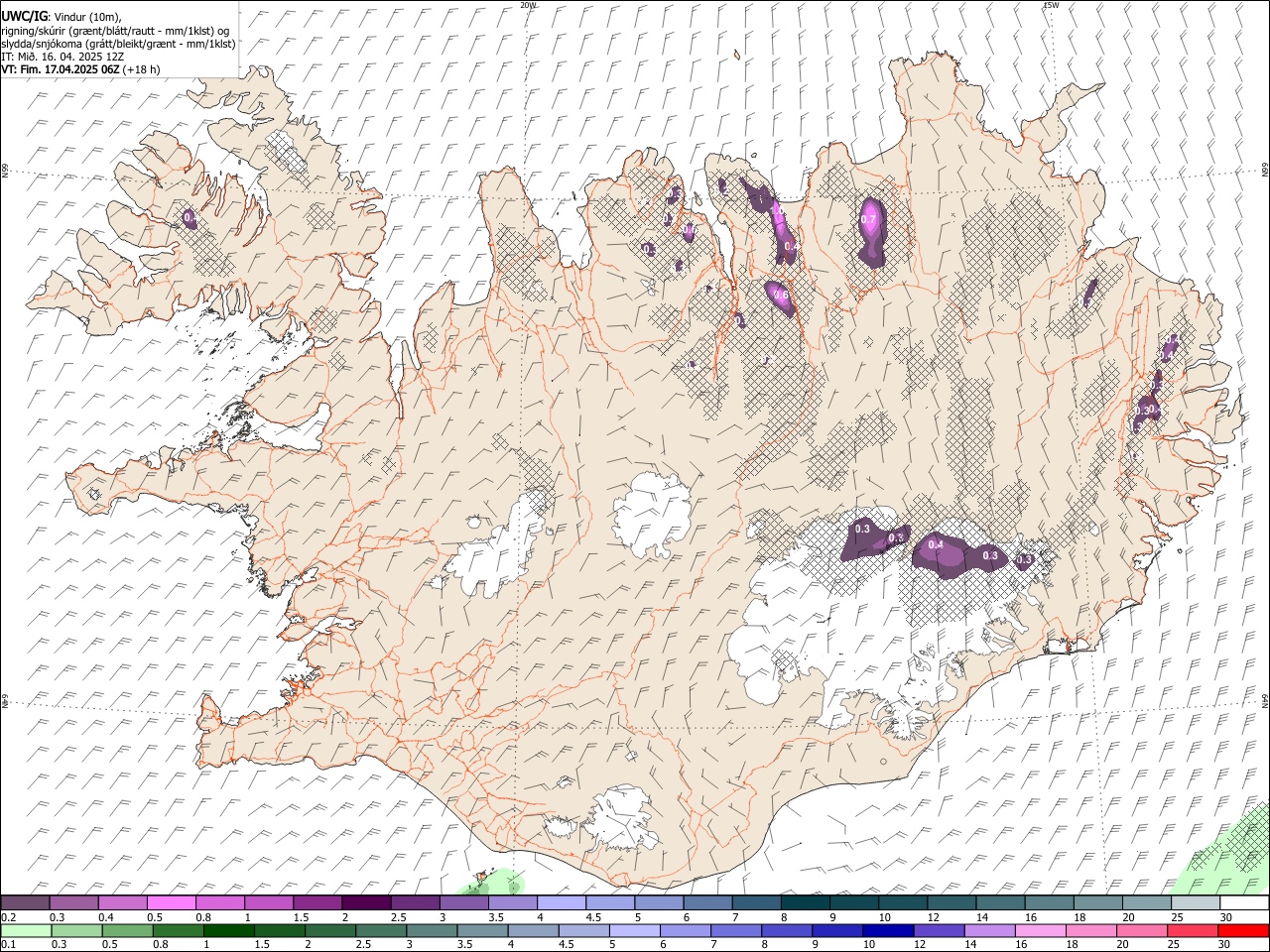Click the "VT: Fim. 17.04.2025 06Z" valid time text

click(61, 69)
